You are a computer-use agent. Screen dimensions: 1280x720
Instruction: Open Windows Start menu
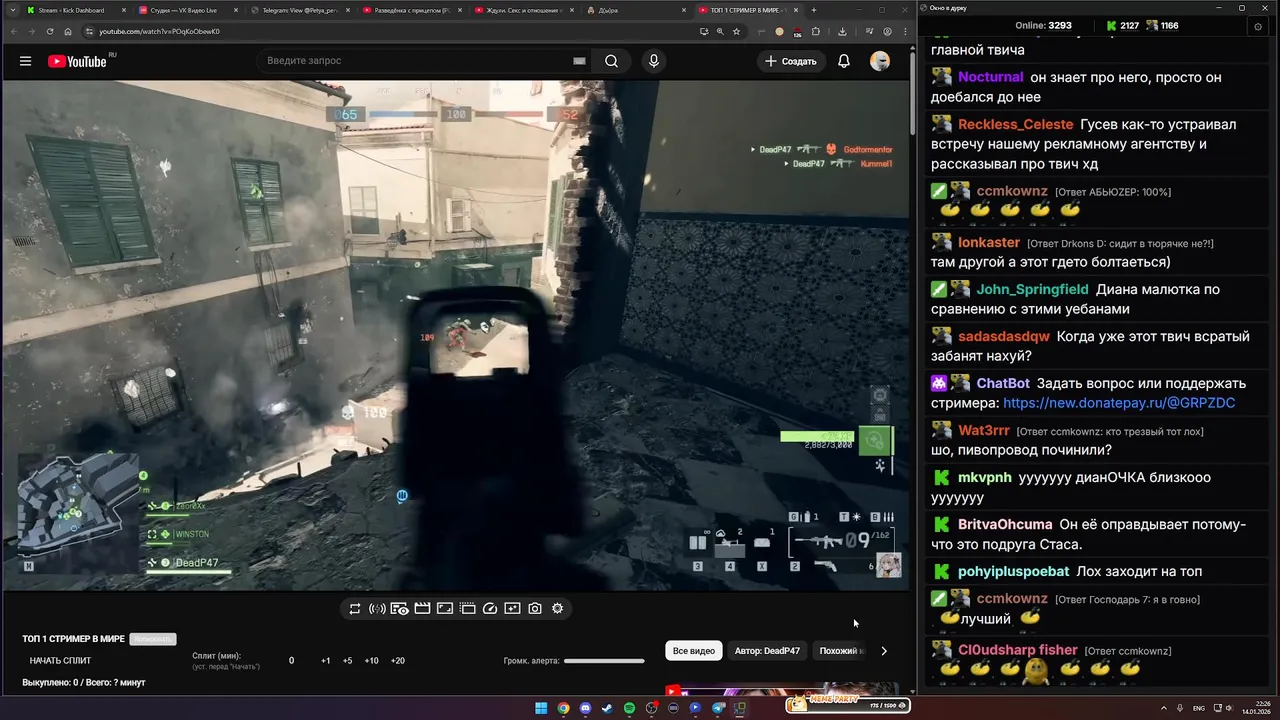[541, 708]
